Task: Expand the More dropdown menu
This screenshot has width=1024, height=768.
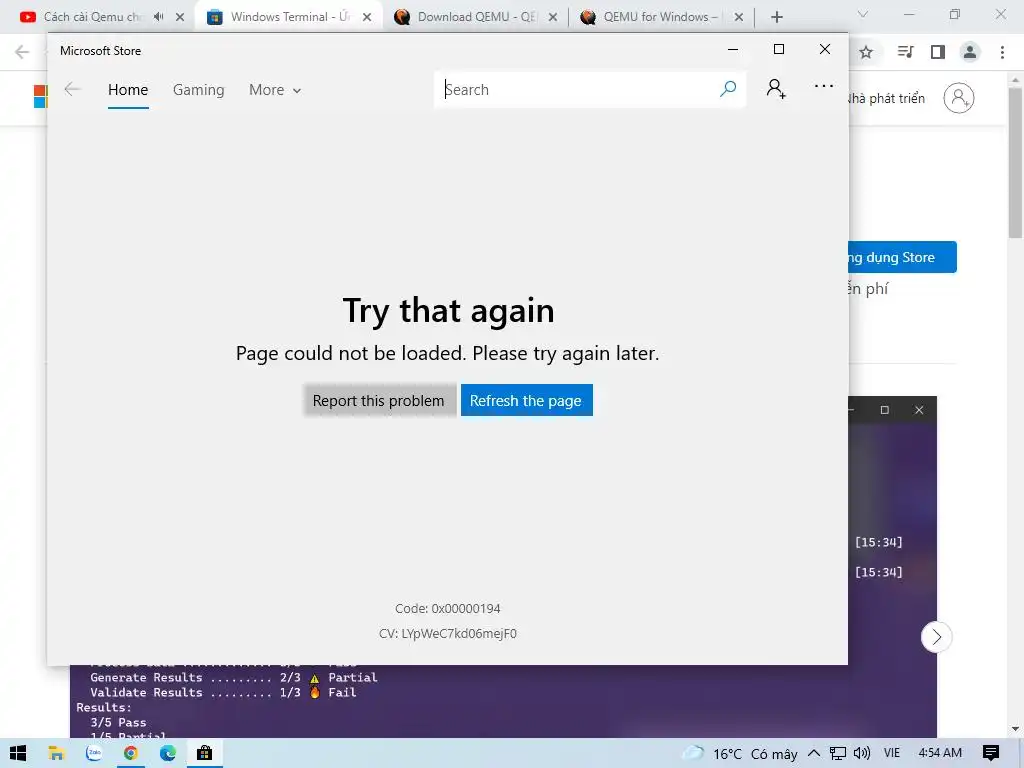Action: (x=275, y=89)
